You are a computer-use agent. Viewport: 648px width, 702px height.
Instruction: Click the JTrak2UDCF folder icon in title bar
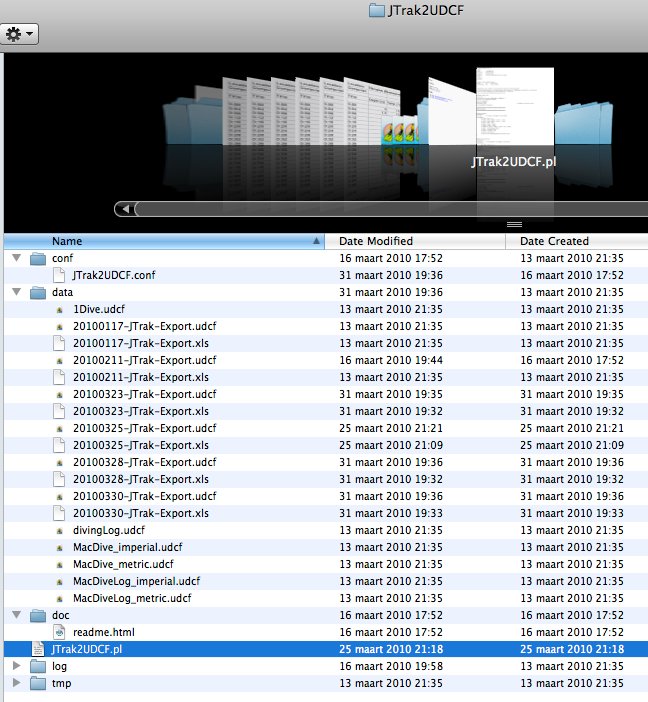tap(376, 10)
